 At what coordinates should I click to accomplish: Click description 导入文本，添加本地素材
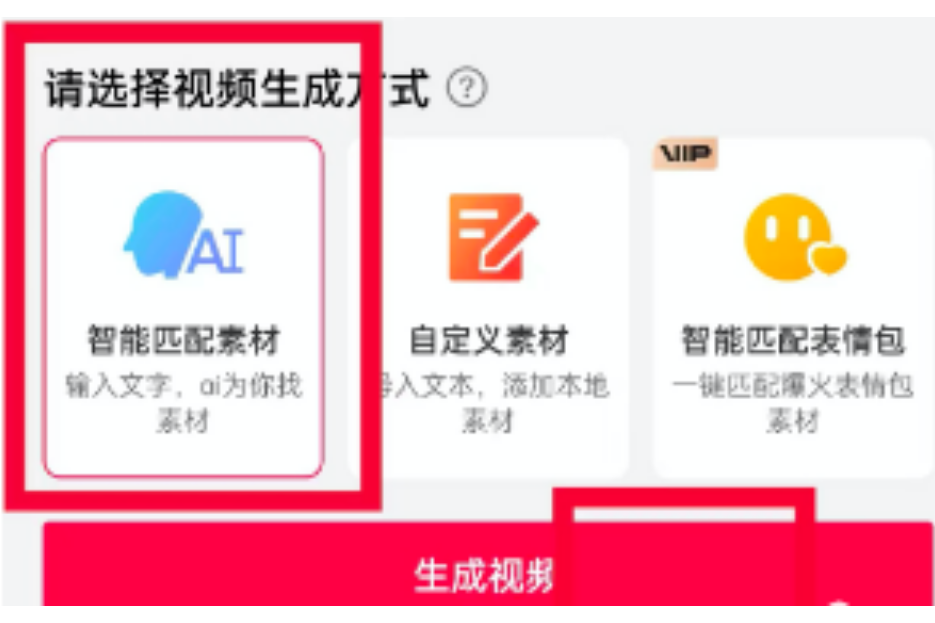coord(489,403)
